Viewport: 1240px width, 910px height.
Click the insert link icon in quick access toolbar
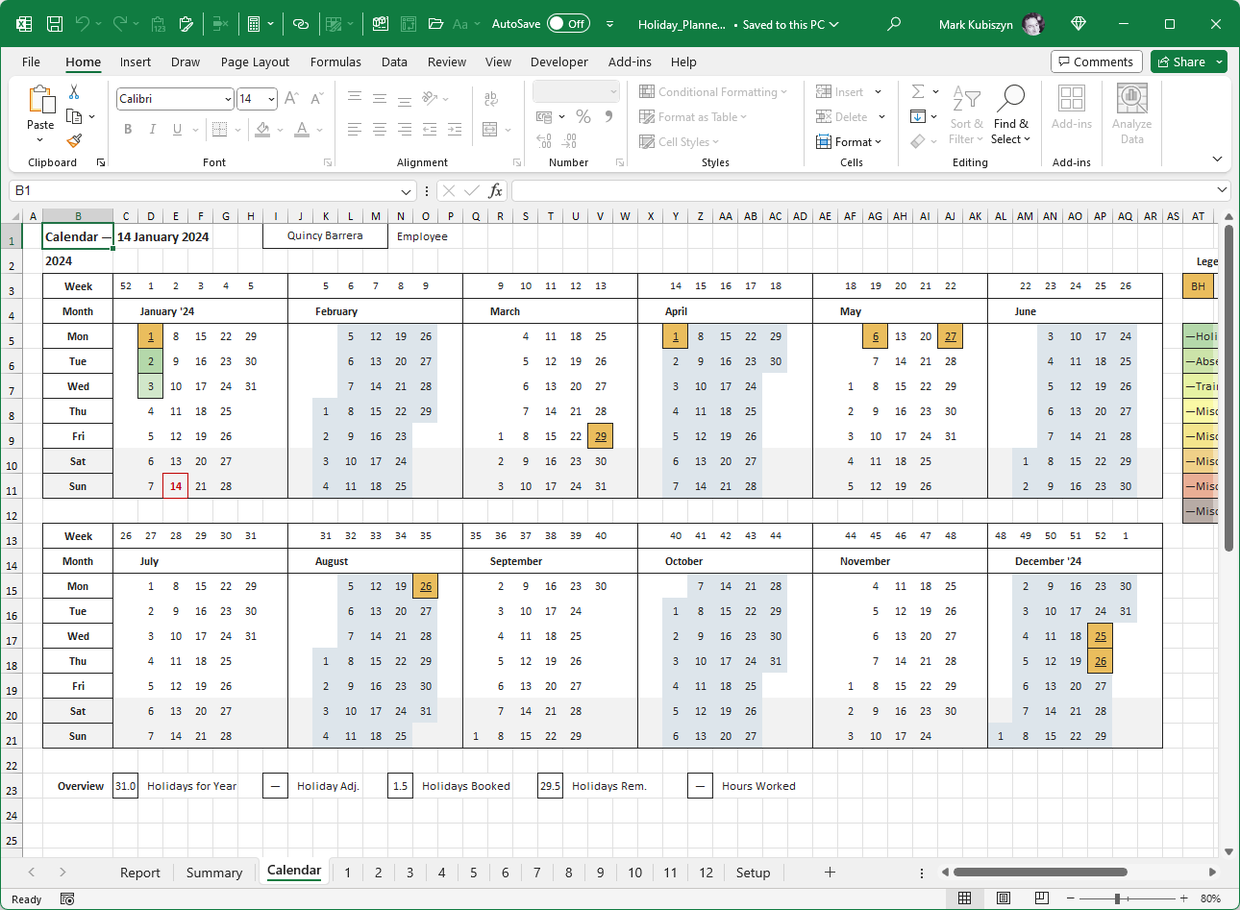click(x=300, y=24)
